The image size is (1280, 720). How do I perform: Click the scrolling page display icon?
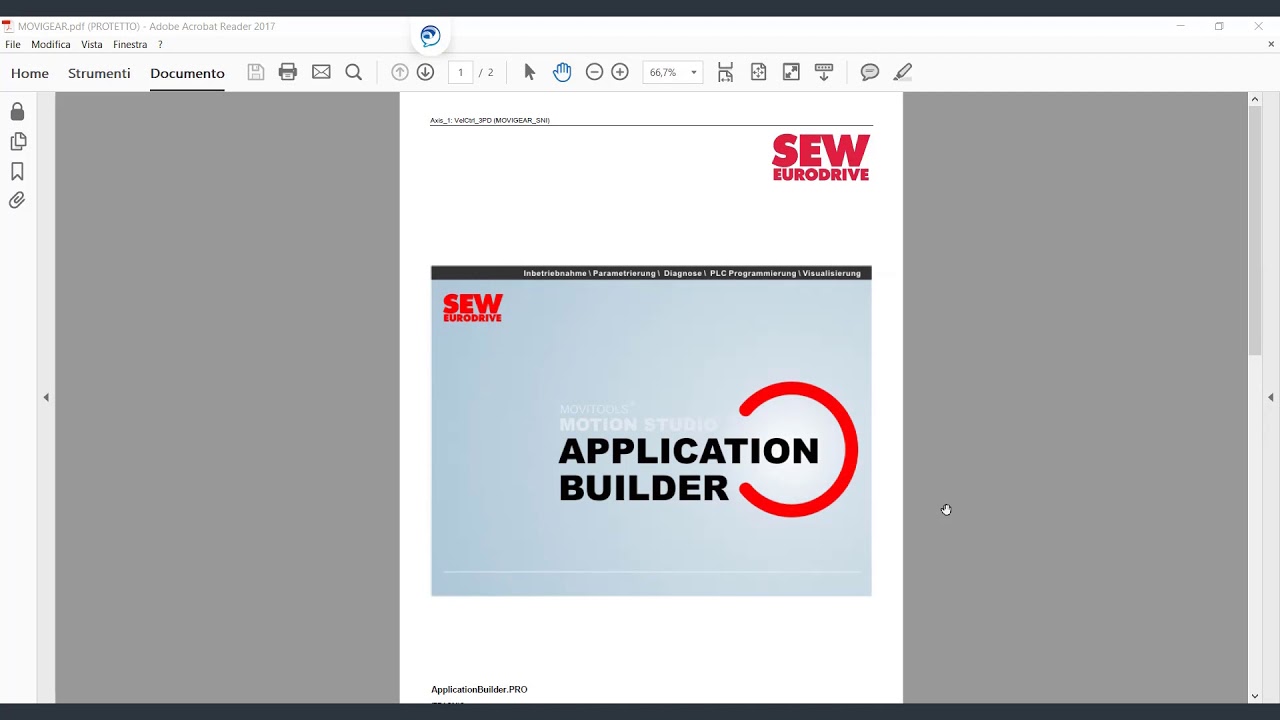[x=726, y=72]
